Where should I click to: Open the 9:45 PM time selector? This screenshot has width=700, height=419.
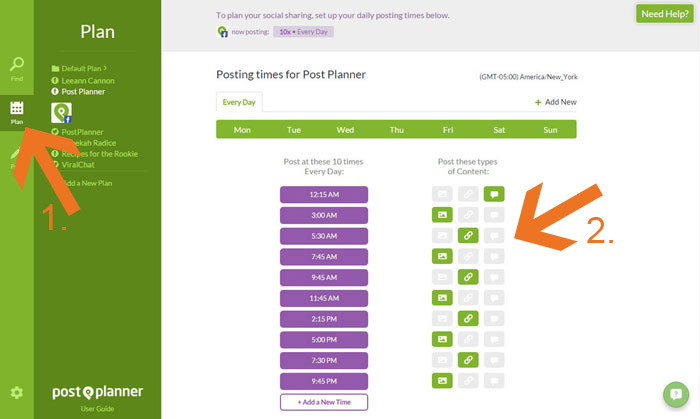(324, 381)
